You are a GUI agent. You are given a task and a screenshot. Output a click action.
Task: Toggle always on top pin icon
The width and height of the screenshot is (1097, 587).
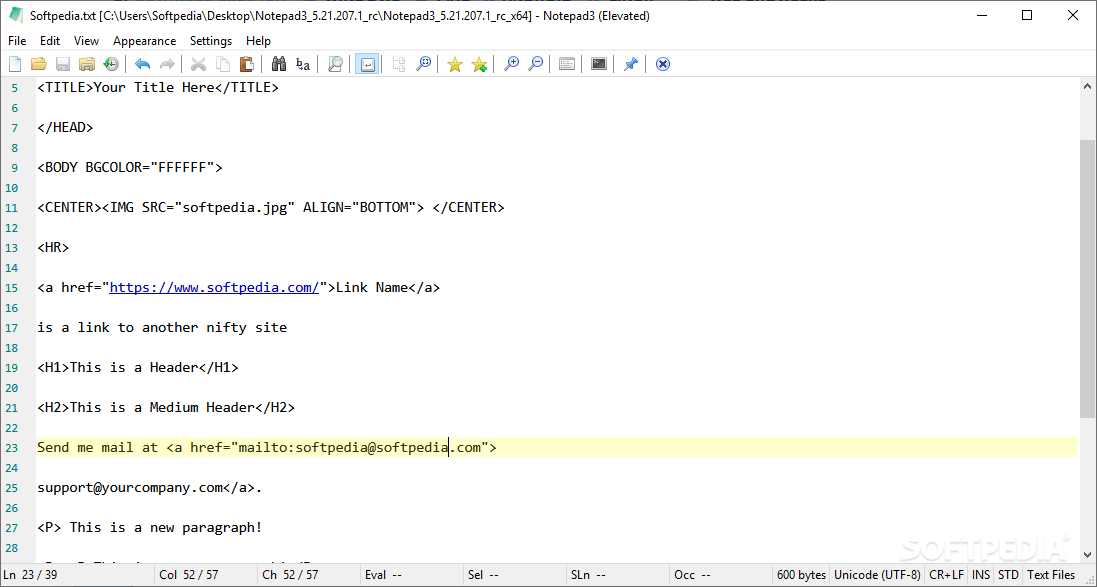pos(631,64)
